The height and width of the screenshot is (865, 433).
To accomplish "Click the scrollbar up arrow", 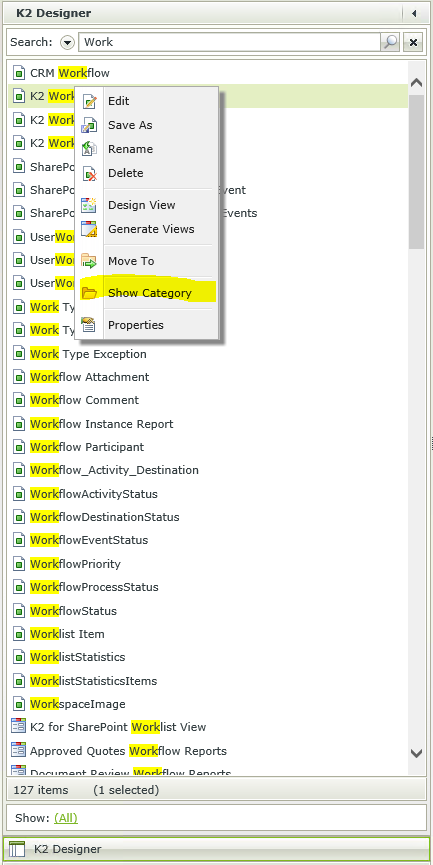I will [x=416, y=83].
